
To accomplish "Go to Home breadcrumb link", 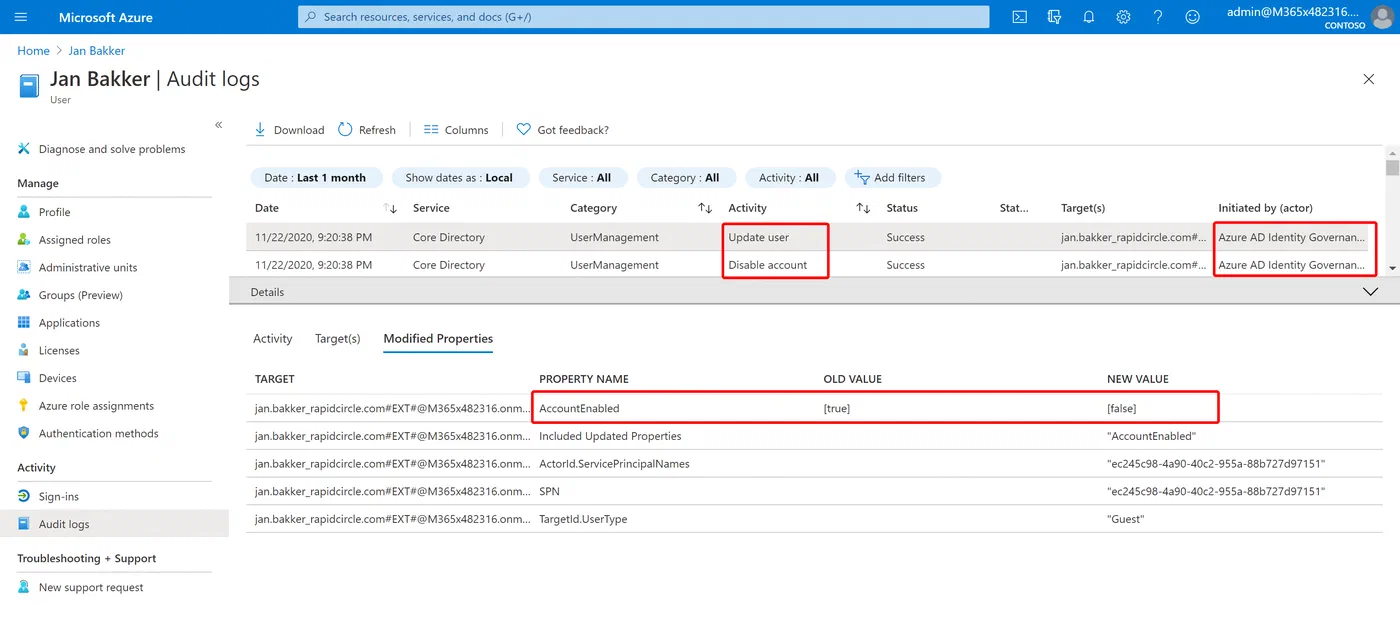I will (33, 51).
